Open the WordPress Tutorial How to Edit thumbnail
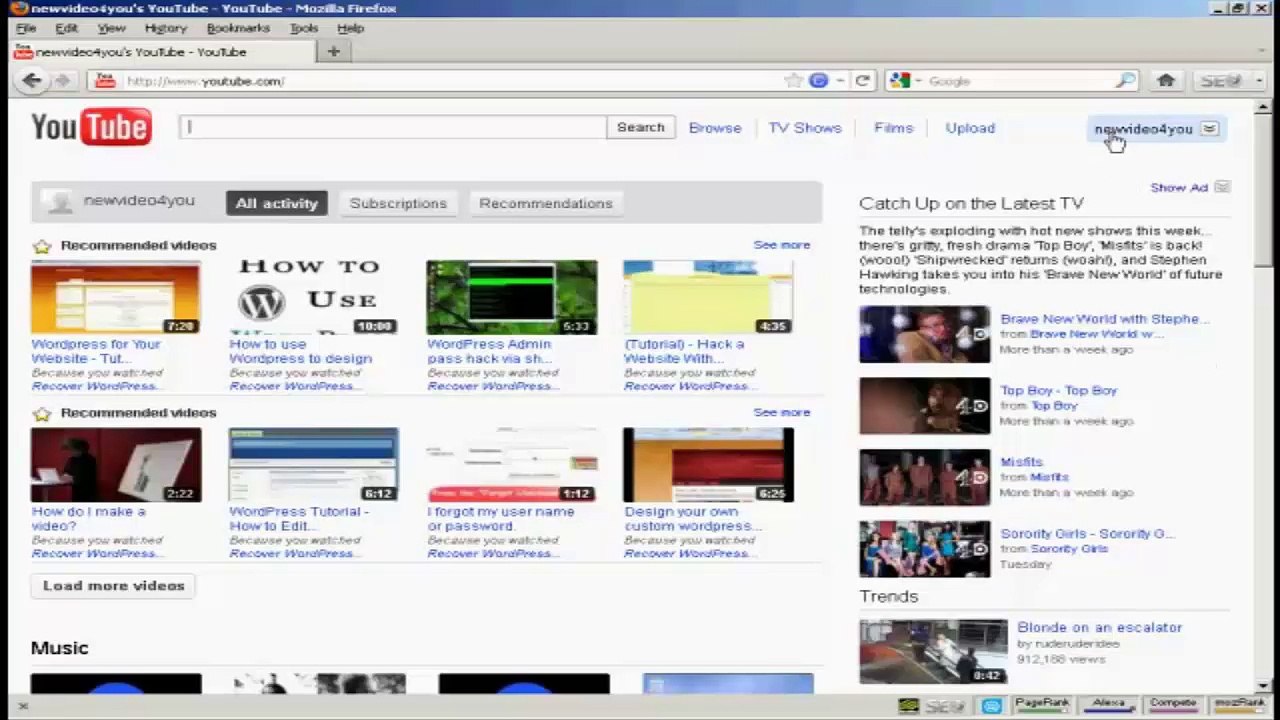The width and height of the screenshot is (1280, 720). pyautogui.click(x=313, y=464)
